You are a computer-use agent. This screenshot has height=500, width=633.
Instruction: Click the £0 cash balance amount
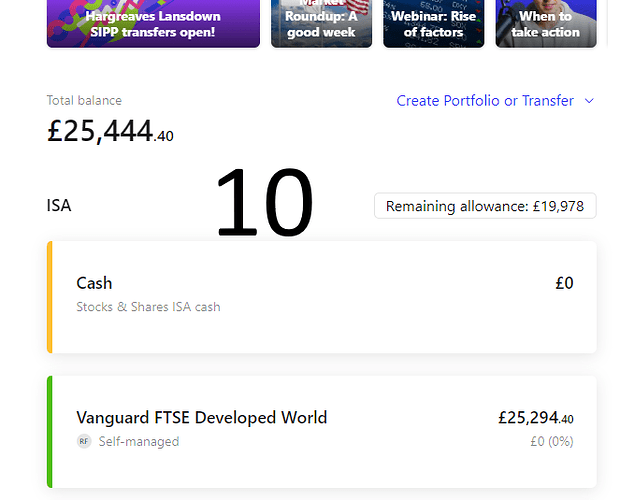click(x=564, y=283)
